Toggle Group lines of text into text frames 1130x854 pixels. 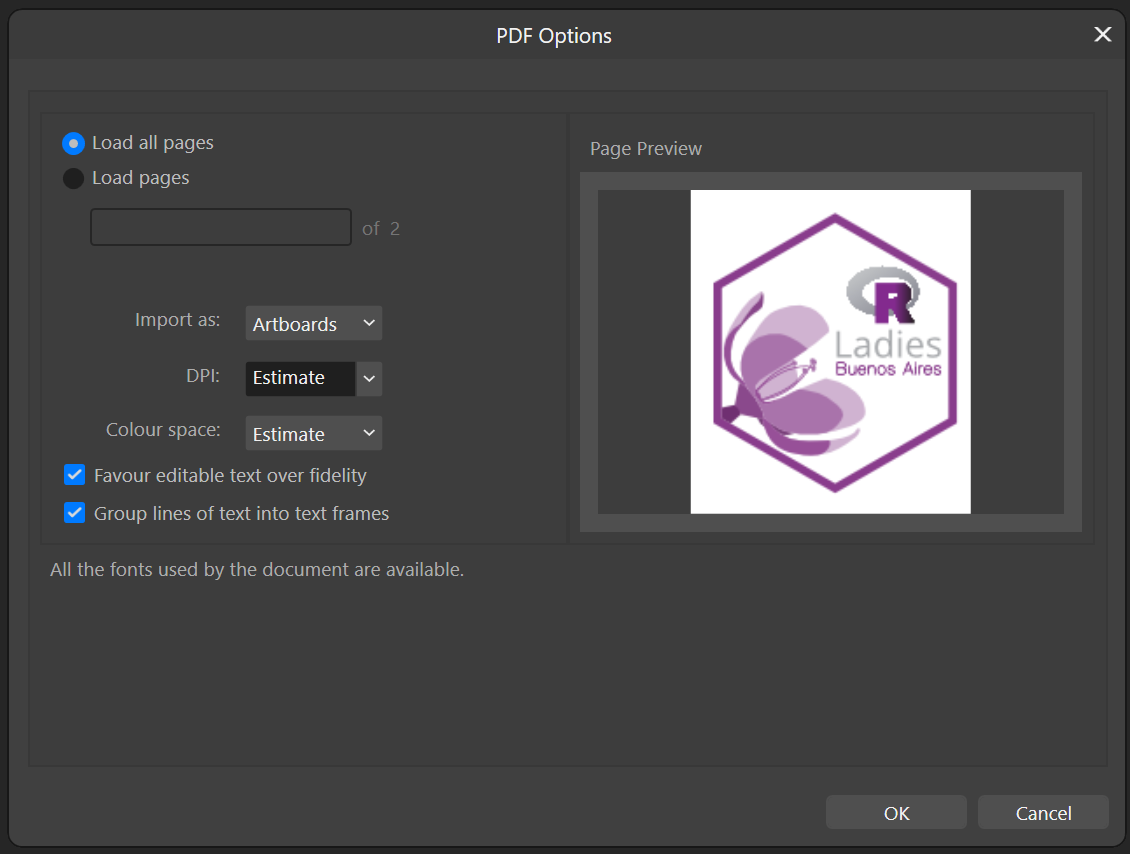point(75,512)
